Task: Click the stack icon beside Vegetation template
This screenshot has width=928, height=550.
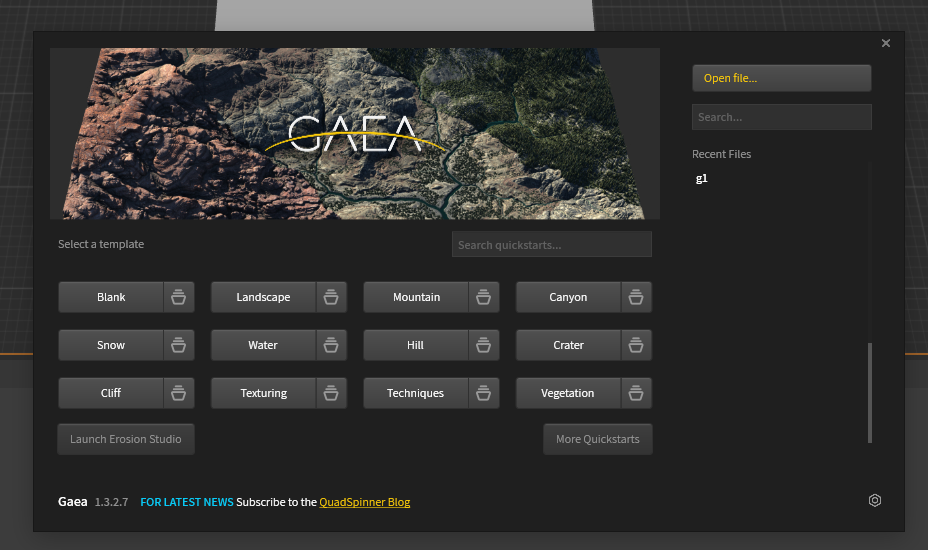Action: (x=637, y=393)
